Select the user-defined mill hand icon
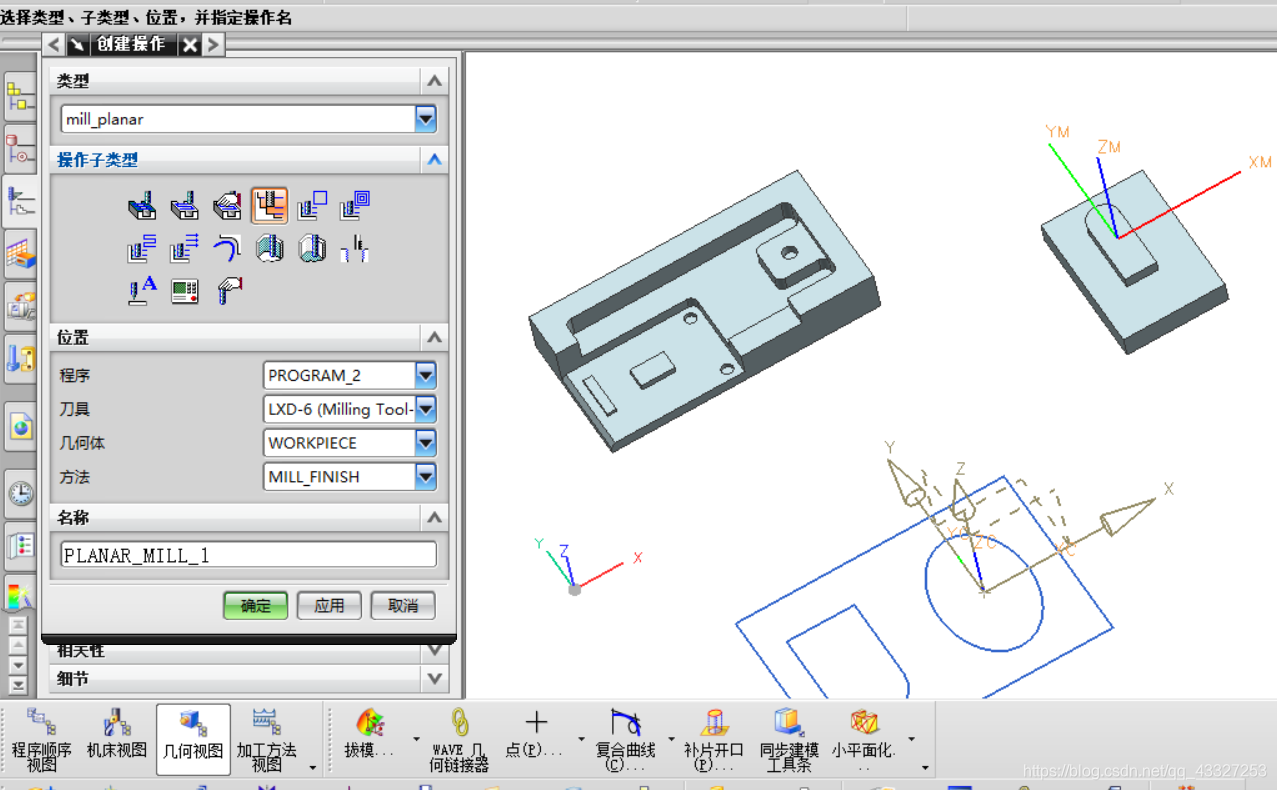 227,291
